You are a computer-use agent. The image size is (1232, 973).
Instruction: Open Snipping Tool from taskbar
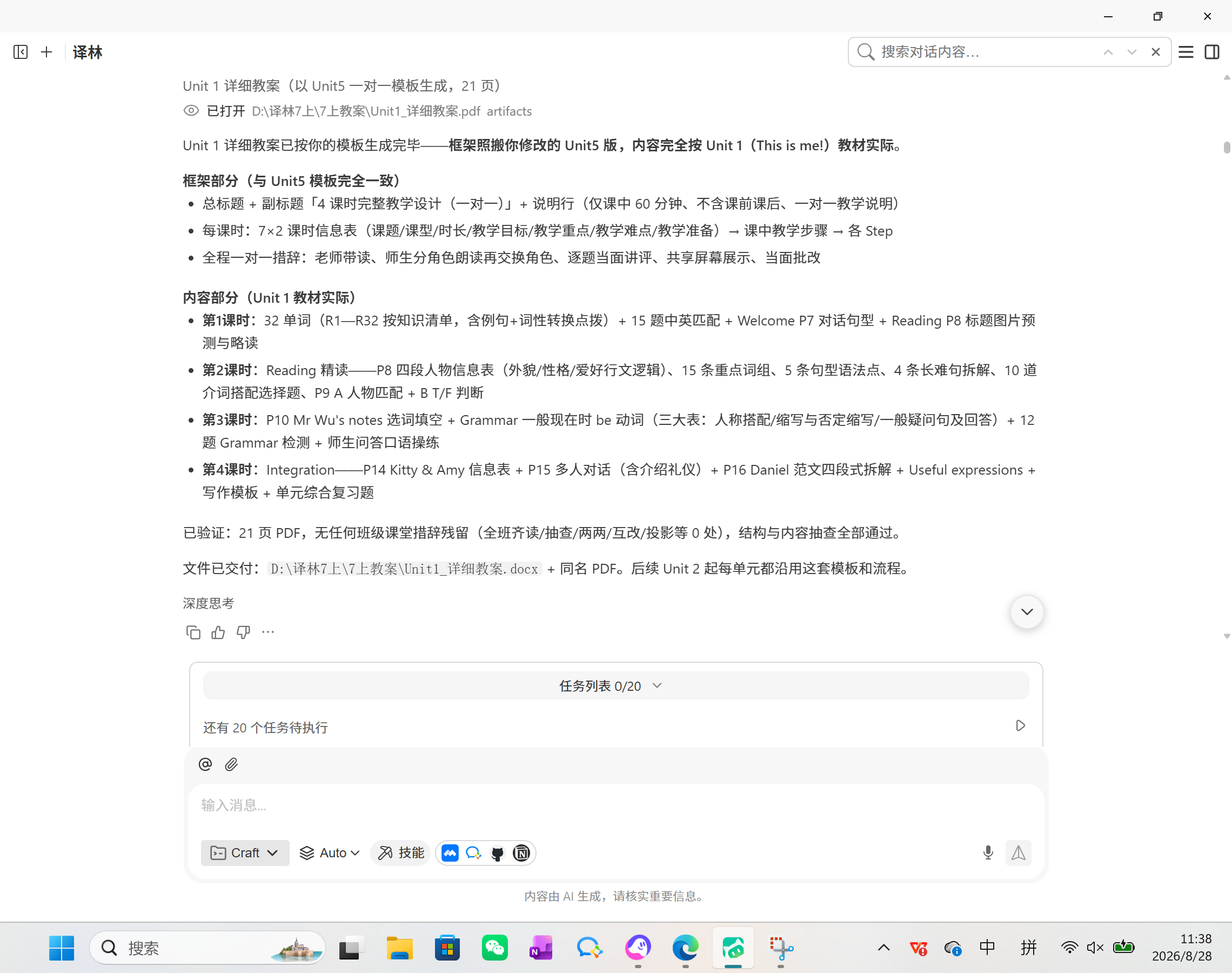click(781, 948)
